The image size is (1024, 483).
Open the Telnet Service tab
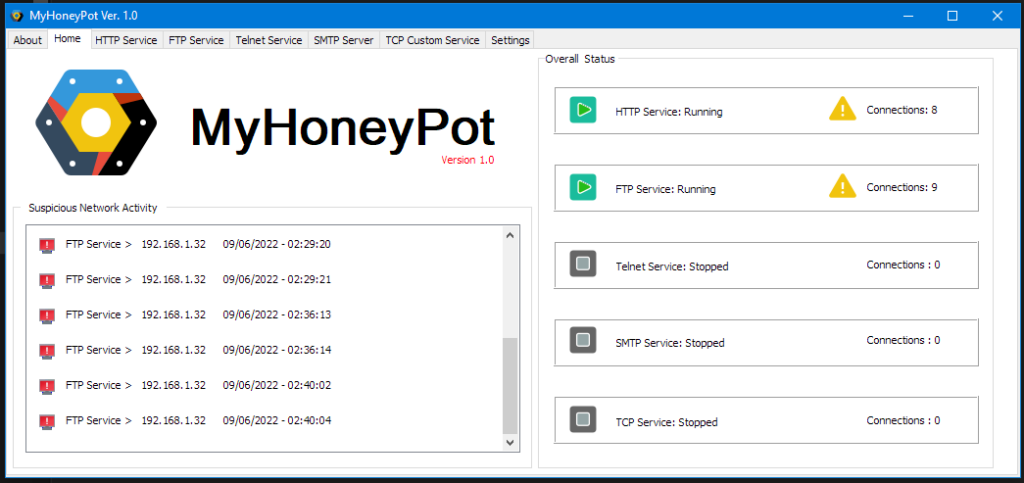point(268,40)
